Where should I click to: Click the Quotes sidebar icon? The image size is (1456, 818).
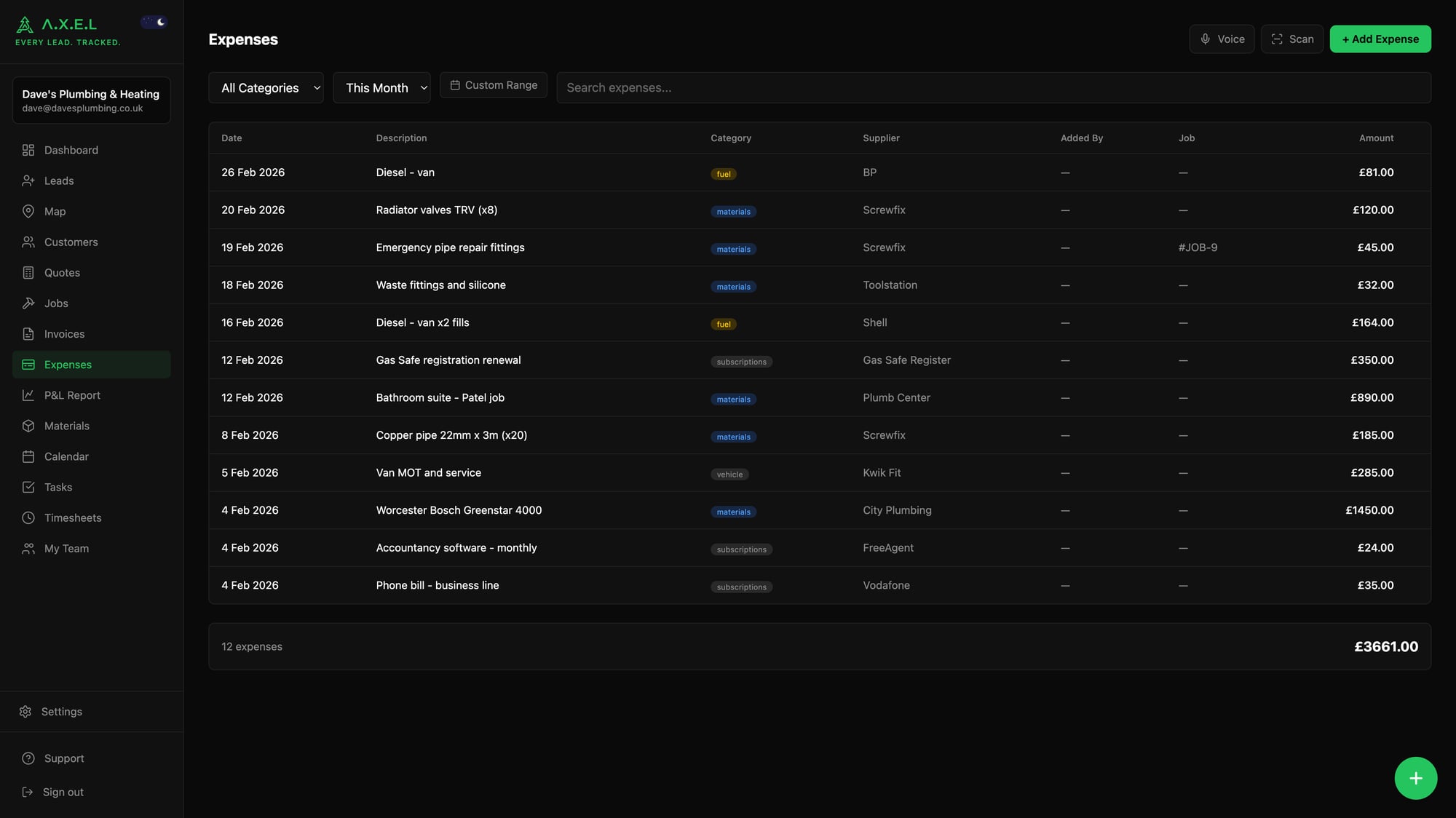point(29,272)
